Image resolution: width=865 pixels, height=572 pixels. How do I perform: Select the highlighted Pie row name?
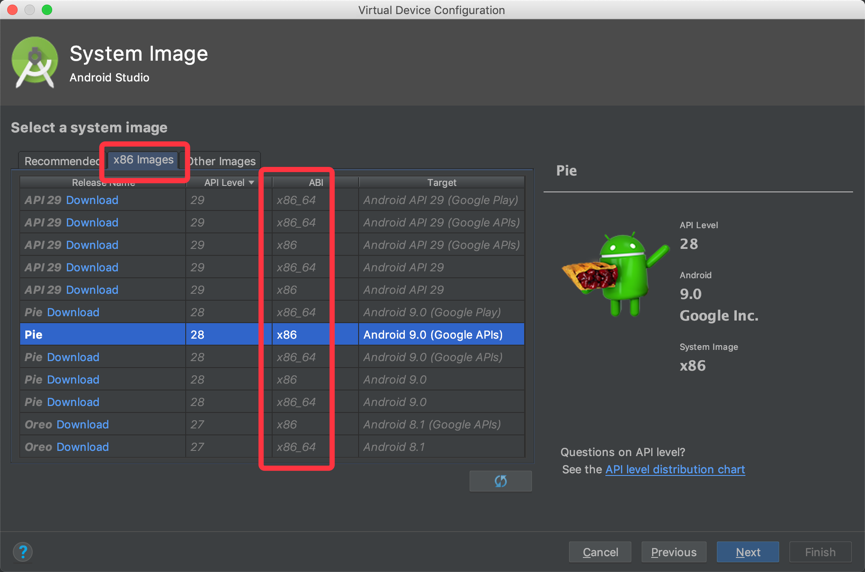click(x=34, y=335)
